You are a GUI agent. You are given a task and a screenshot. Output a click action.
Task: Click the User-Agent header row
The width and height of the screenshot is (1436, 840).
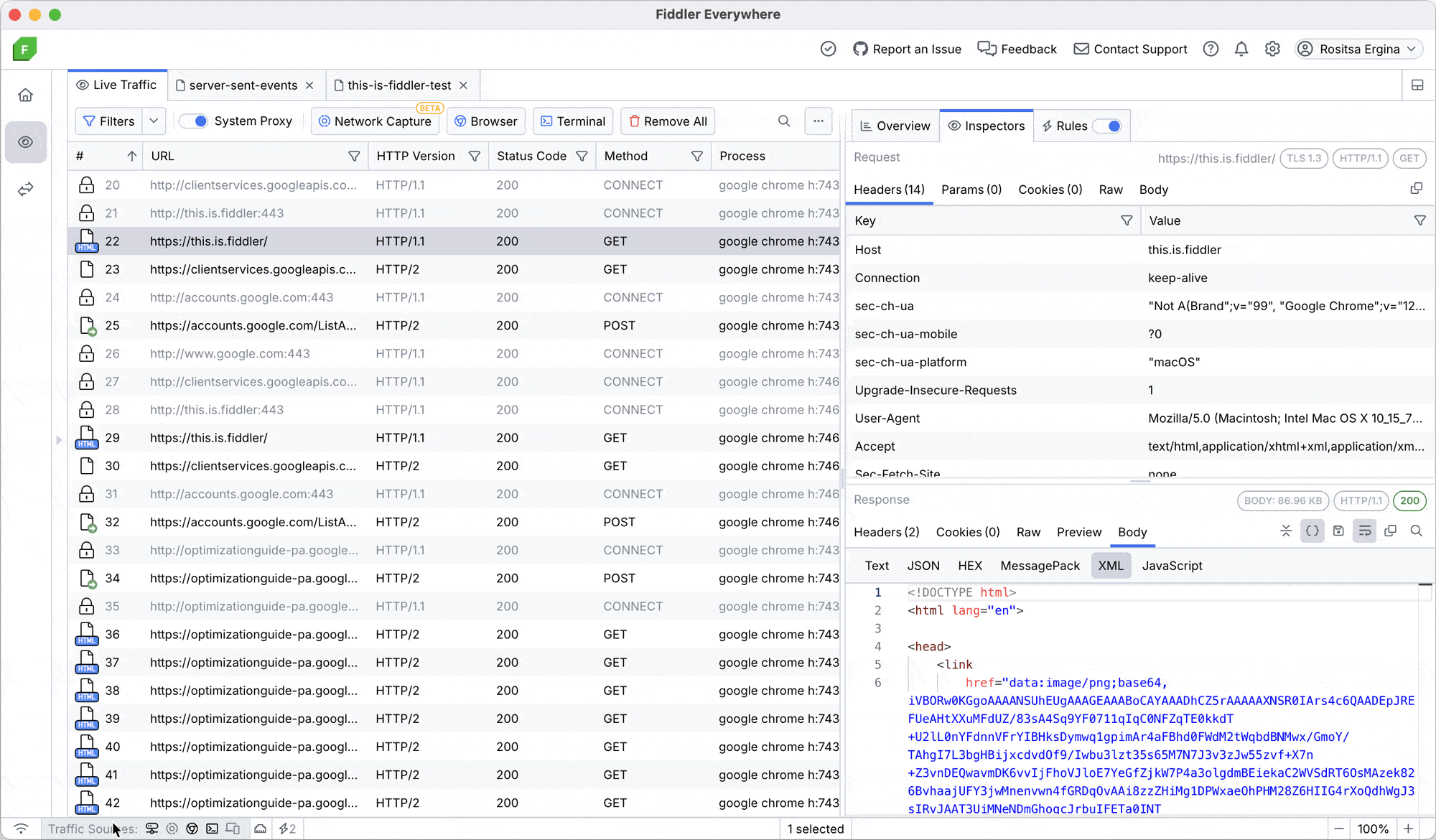(1140, 419)
